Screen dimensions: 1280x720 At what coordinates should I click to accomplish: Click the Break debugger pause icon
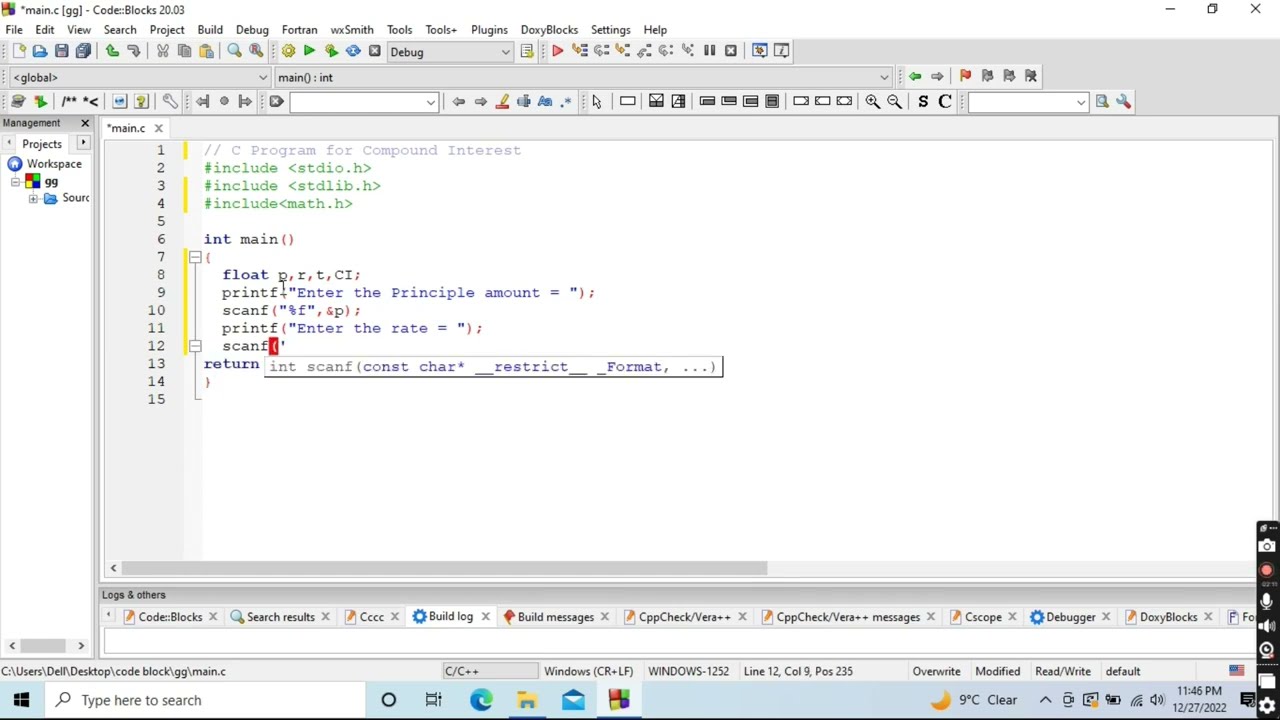pos(709,51)
